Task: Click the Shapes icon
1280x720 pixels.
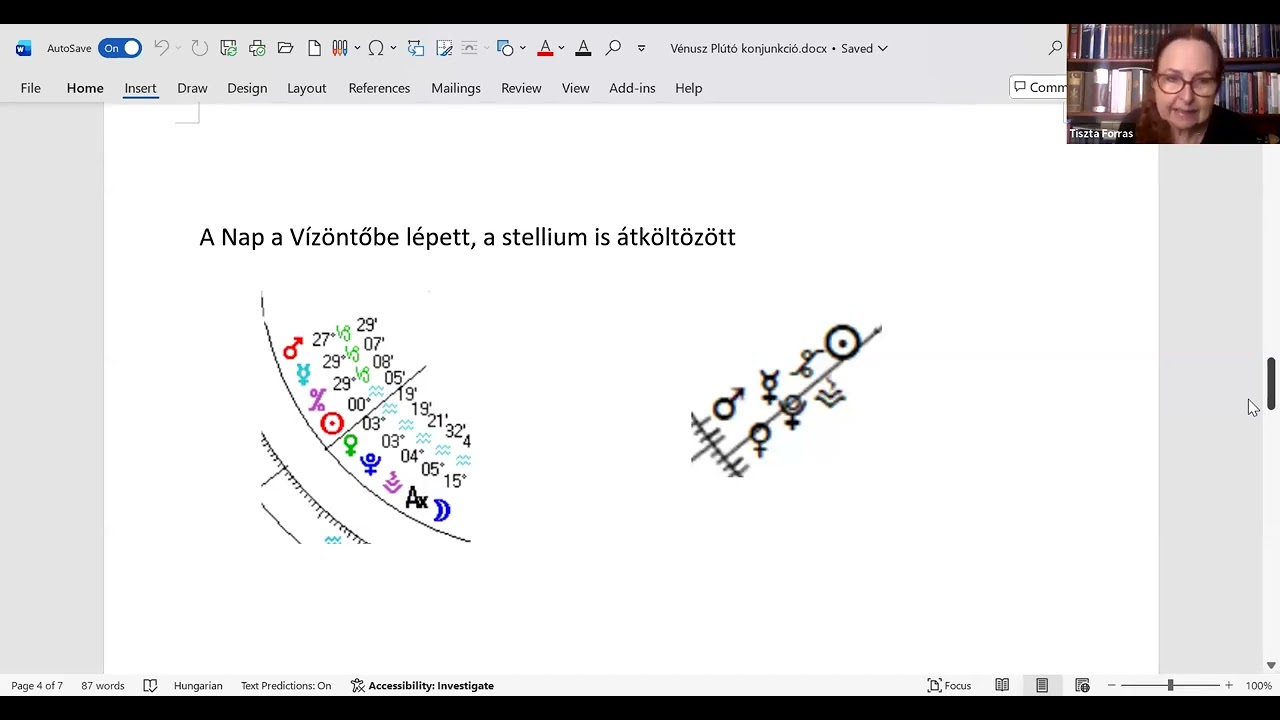Action: pyautogui.click(x=505, y=48)
